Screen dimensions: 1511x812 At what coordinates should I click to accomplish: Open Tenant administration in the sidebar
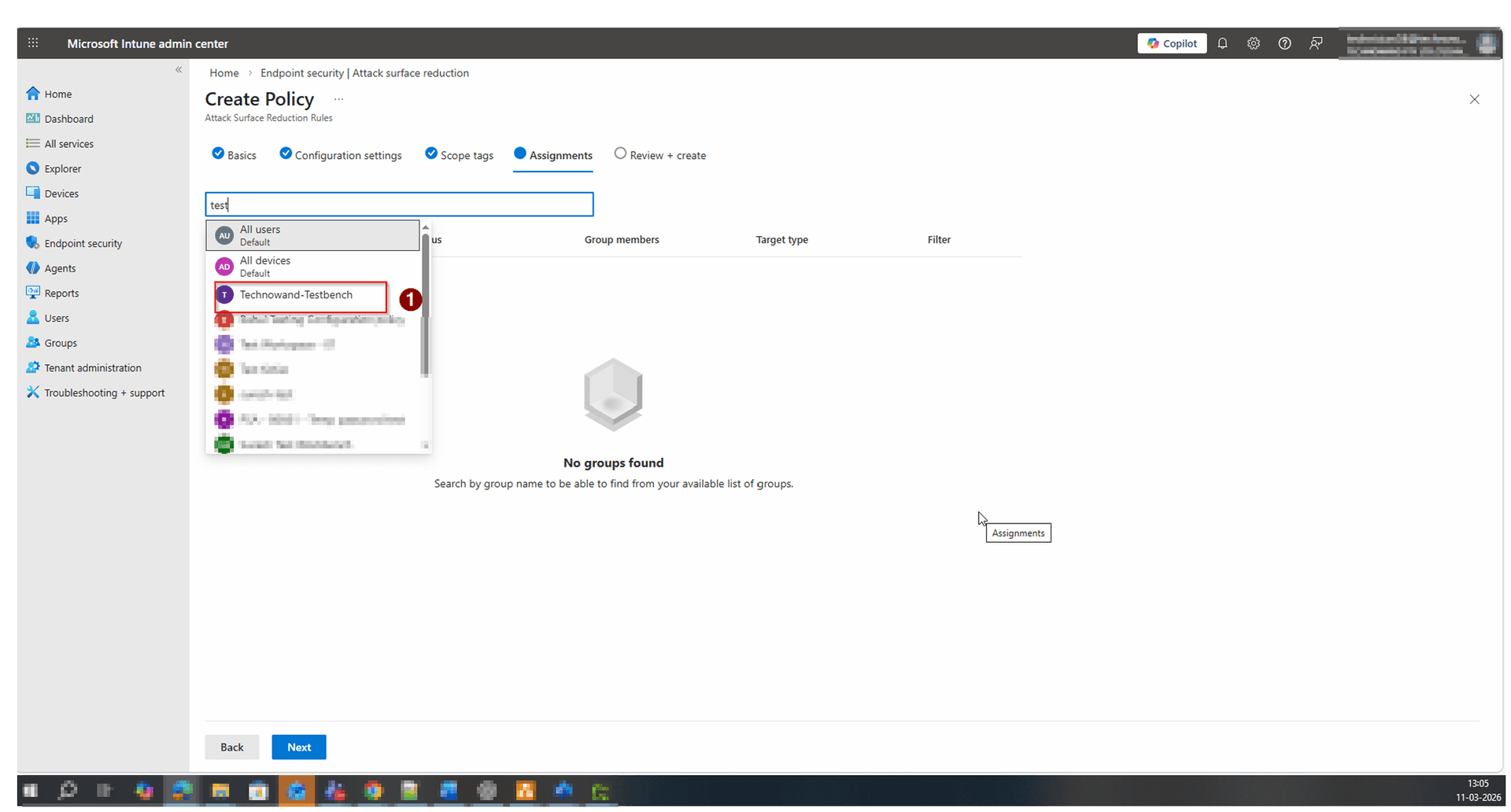click(83, 367)
